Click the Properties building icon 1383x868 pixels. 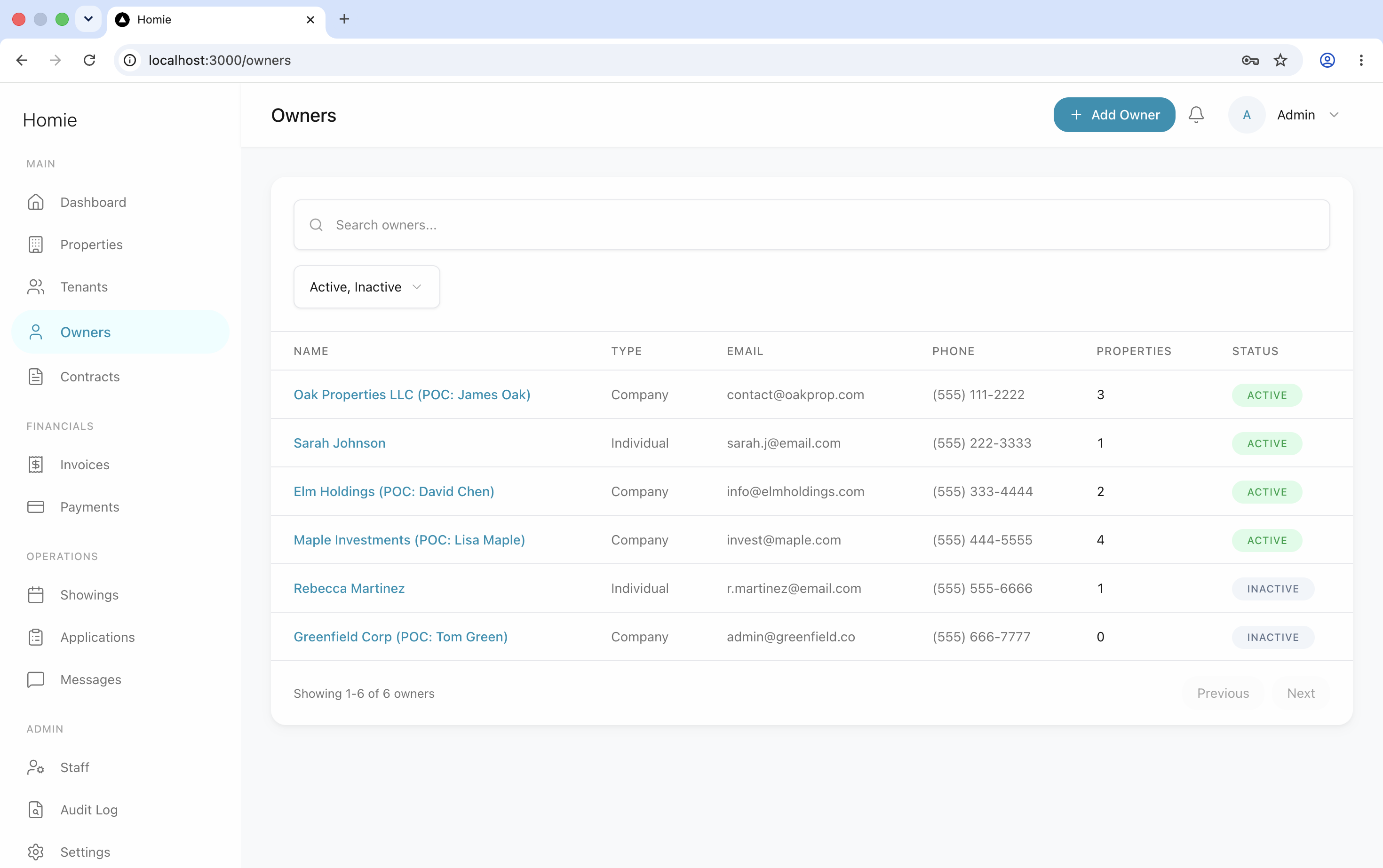click(x=36, y=245)
